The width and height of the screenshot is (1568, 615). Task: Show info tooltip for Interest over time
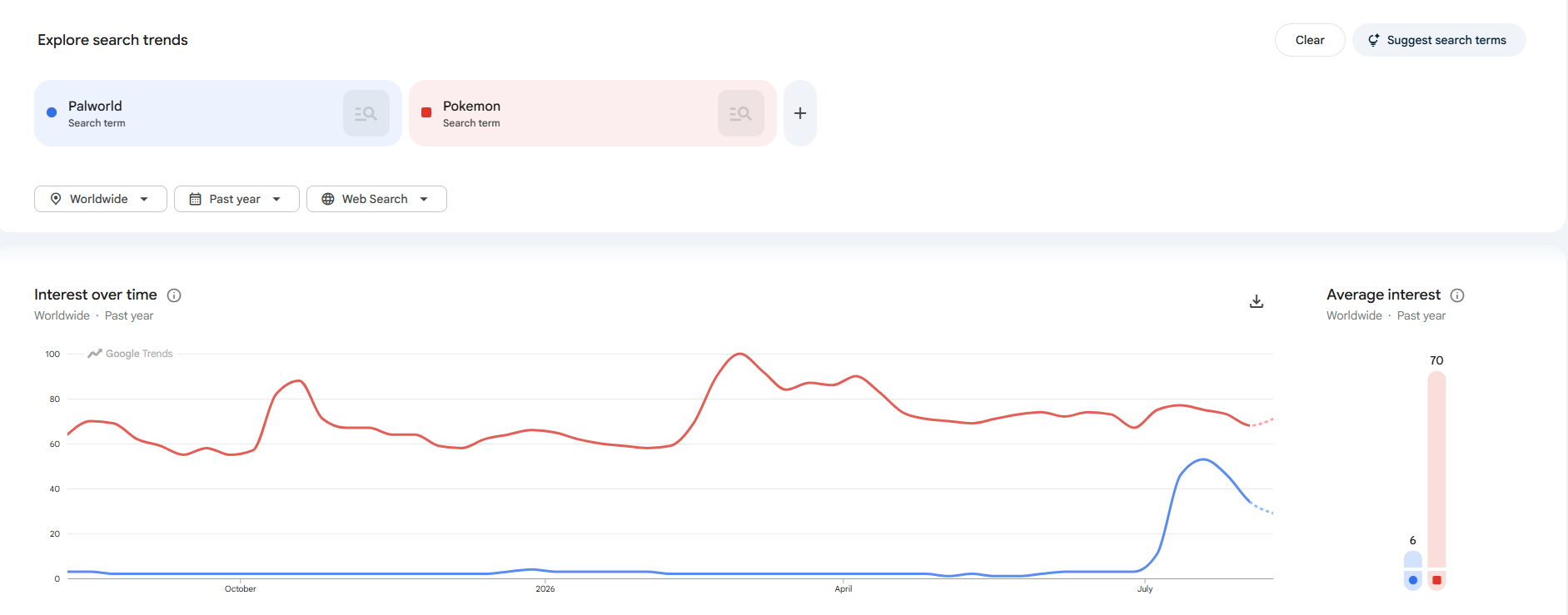click(174, 295)
